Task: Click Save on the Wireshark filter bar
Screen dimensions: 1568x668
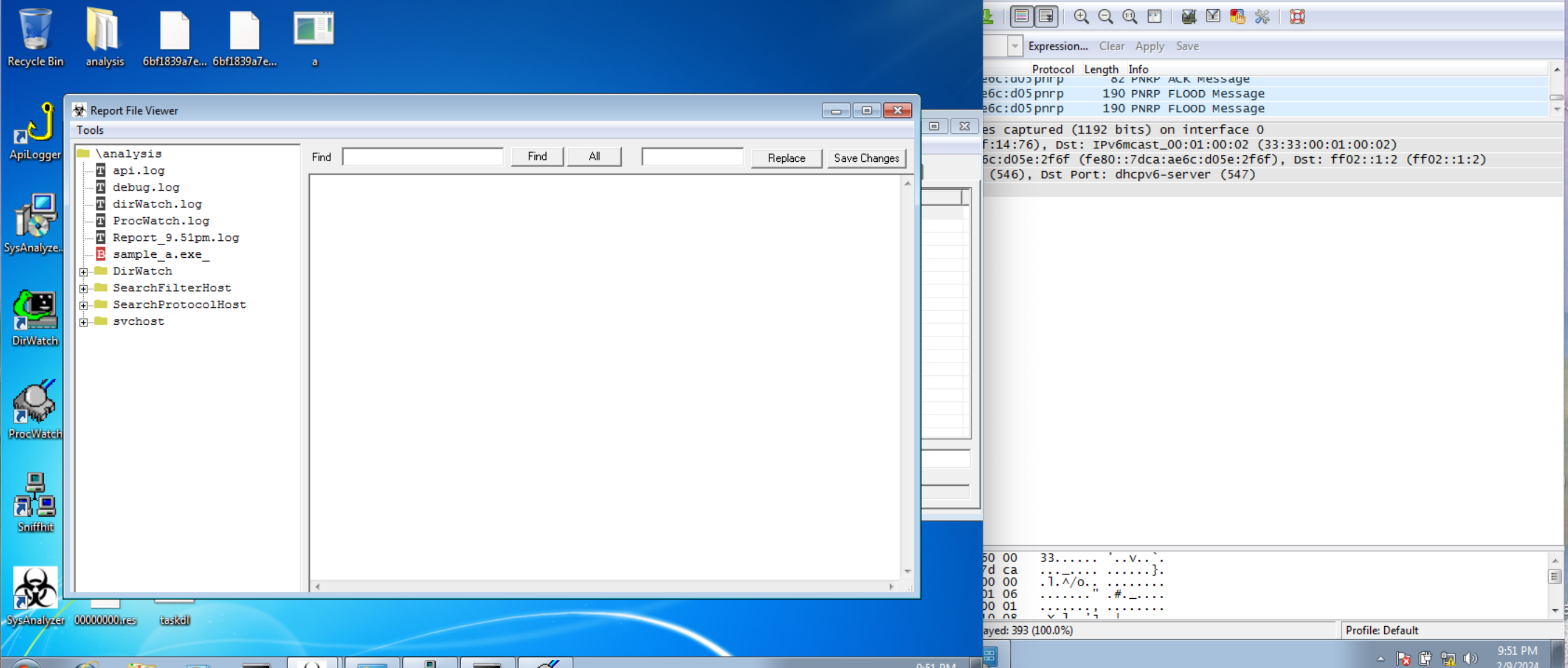Action: (x=1187, y=47)
